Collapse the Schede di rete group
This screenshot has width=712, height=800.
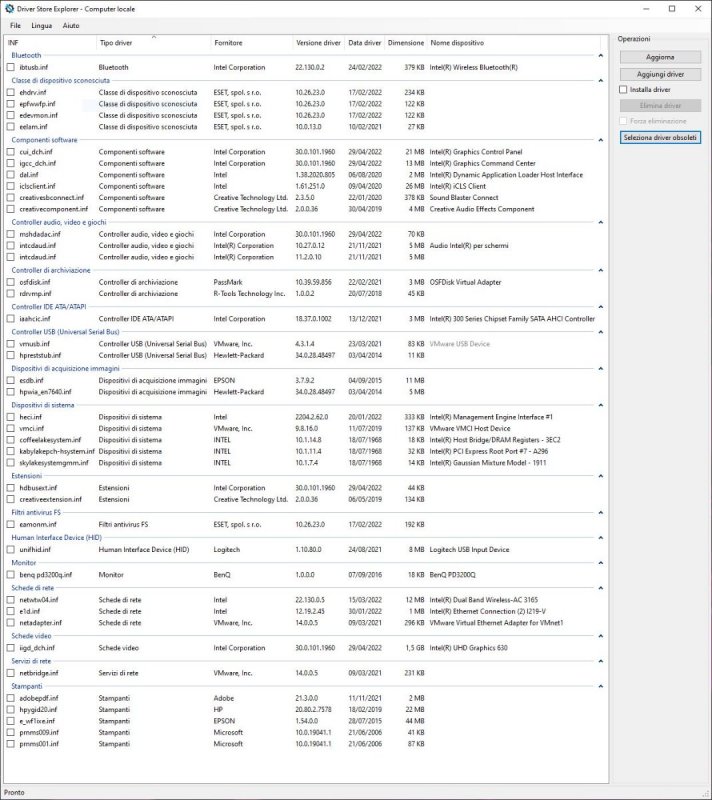point(601,588)
